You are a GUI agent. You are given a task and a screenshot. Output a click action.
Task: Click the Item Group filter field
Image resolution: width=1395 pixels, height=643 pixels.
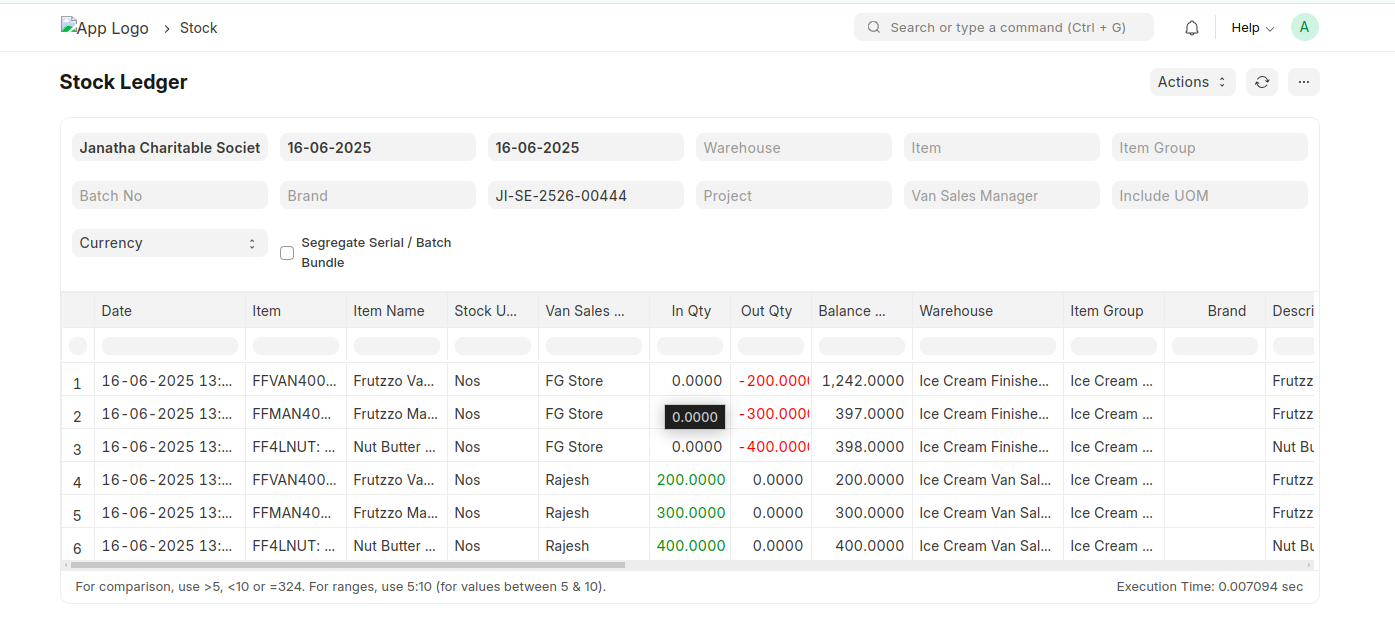1209,148
